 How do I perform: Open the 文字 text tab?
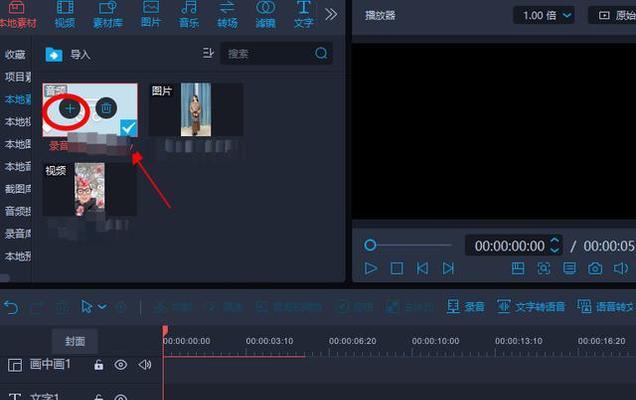[x=304, y=15]
